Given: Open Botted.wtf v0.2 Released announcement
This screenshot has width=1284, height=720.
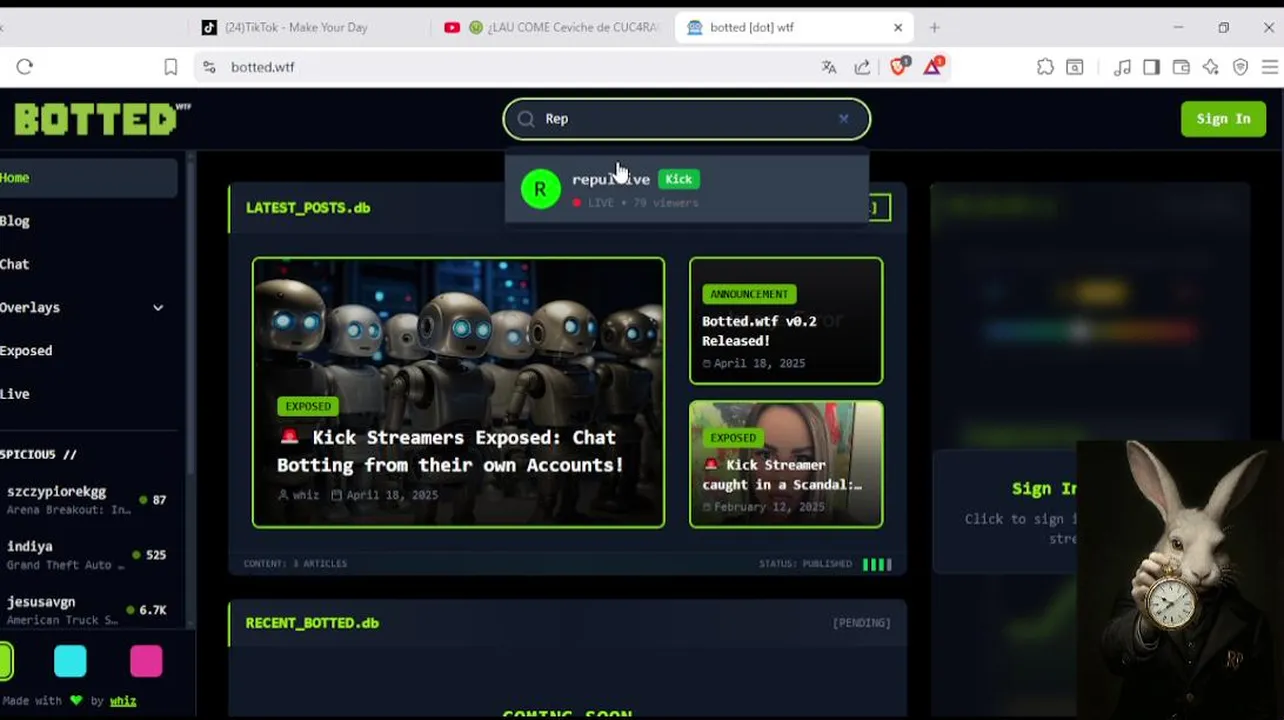Looking at the screenshot, I should coord(786,321).
